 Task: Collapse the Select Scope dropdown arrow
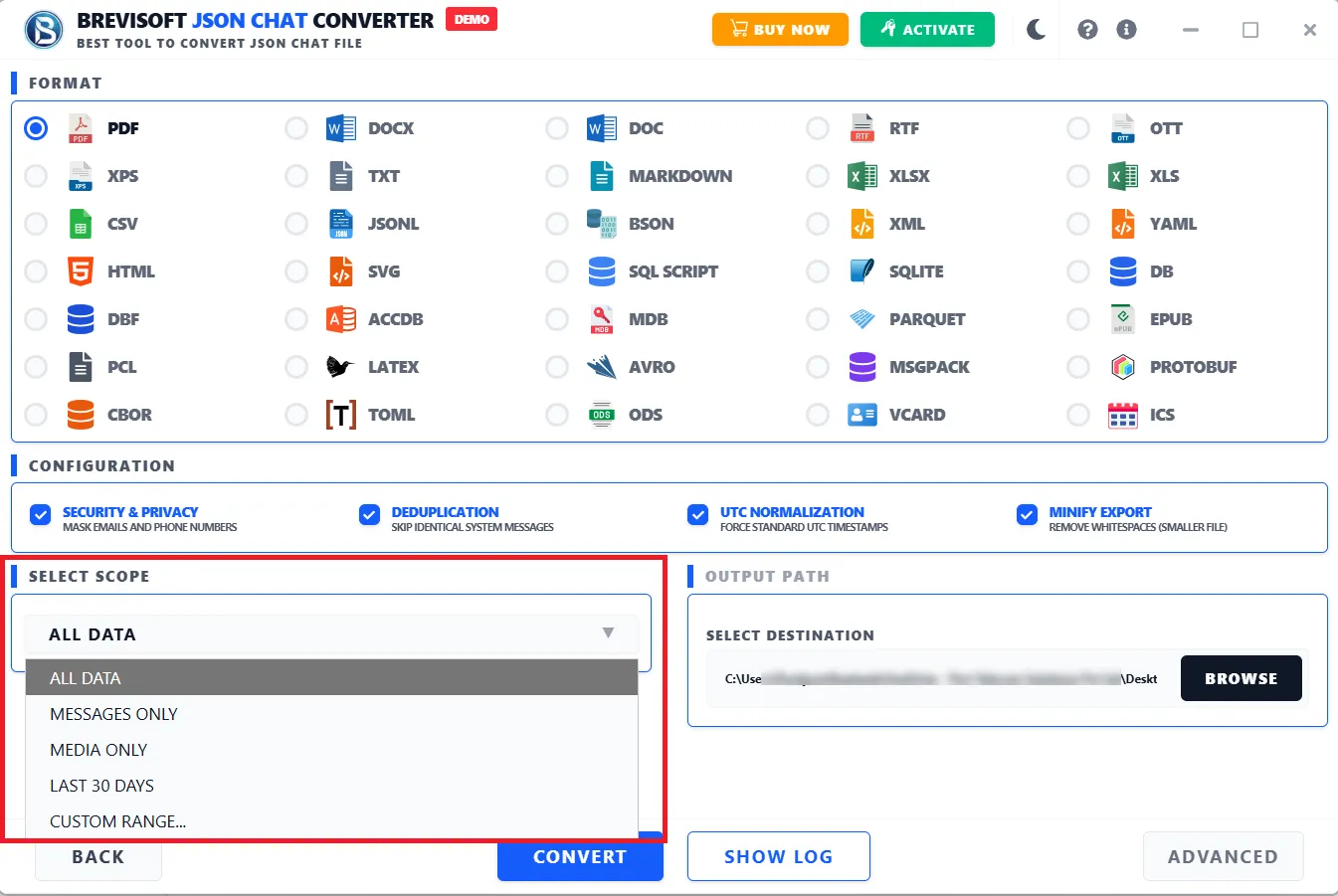click(x=608, y=632)
